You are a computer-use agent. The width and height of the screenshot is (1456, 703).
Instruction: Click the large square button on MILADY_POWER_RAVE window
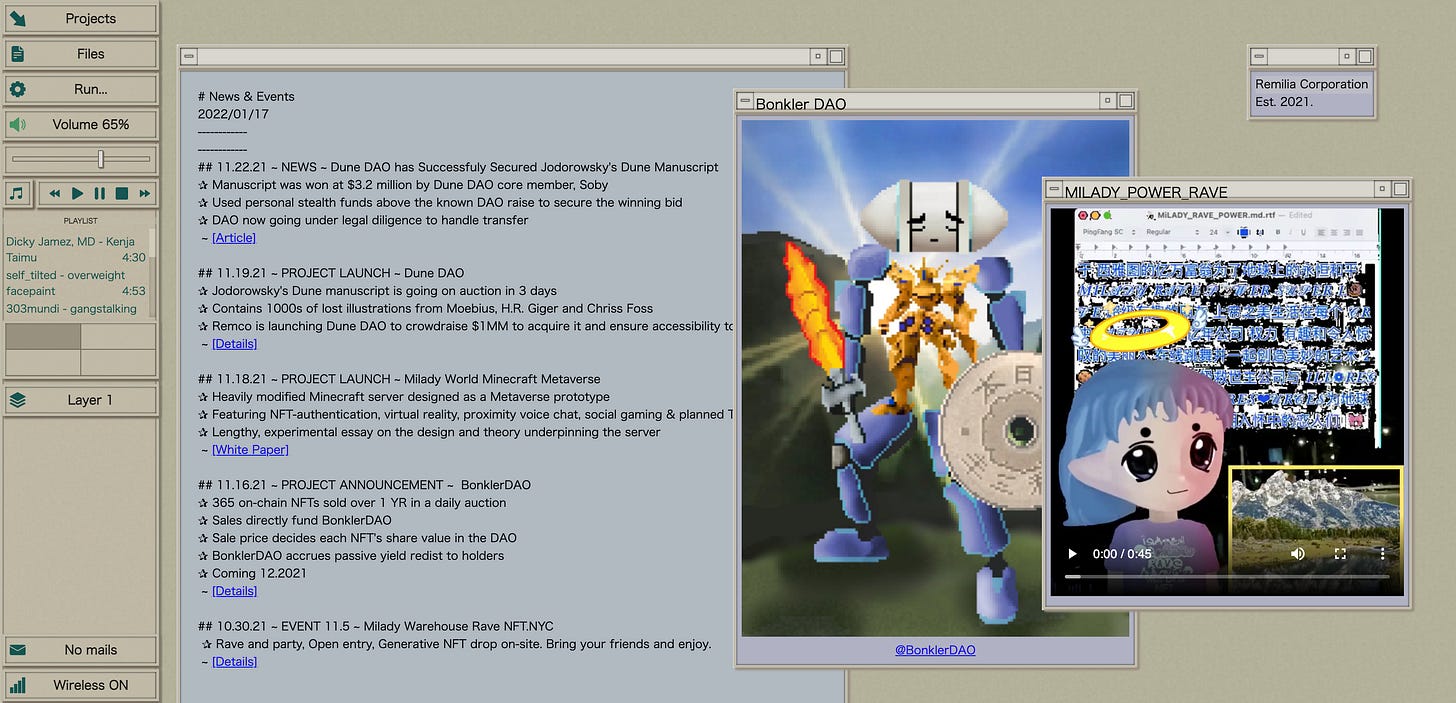1400,189
